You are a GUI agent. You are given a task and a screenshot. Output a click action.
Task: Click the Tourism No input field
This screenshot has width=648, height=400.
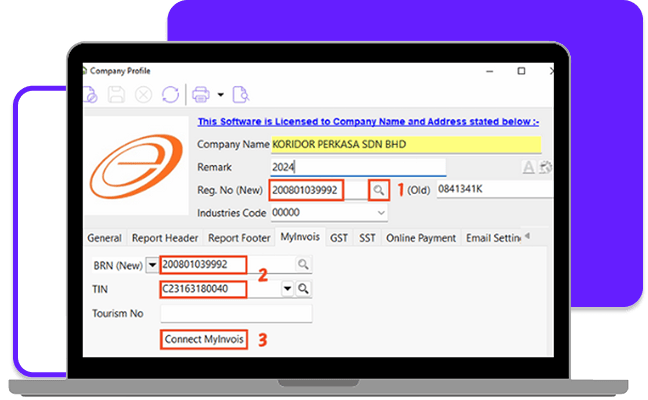click(x=236, y=314)
